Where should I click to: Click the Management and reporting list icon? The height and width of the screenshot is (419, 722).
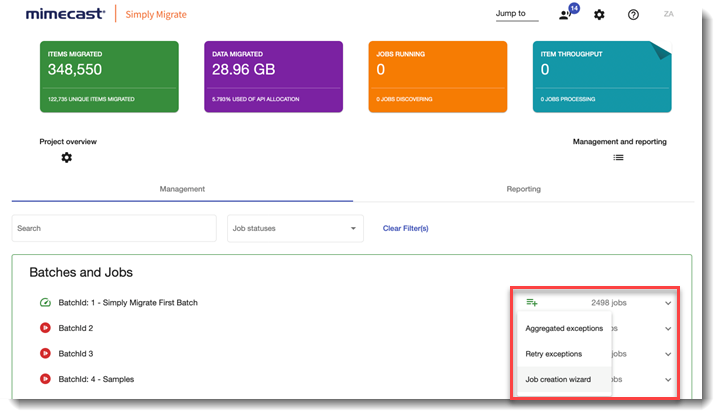coord(618,158)
